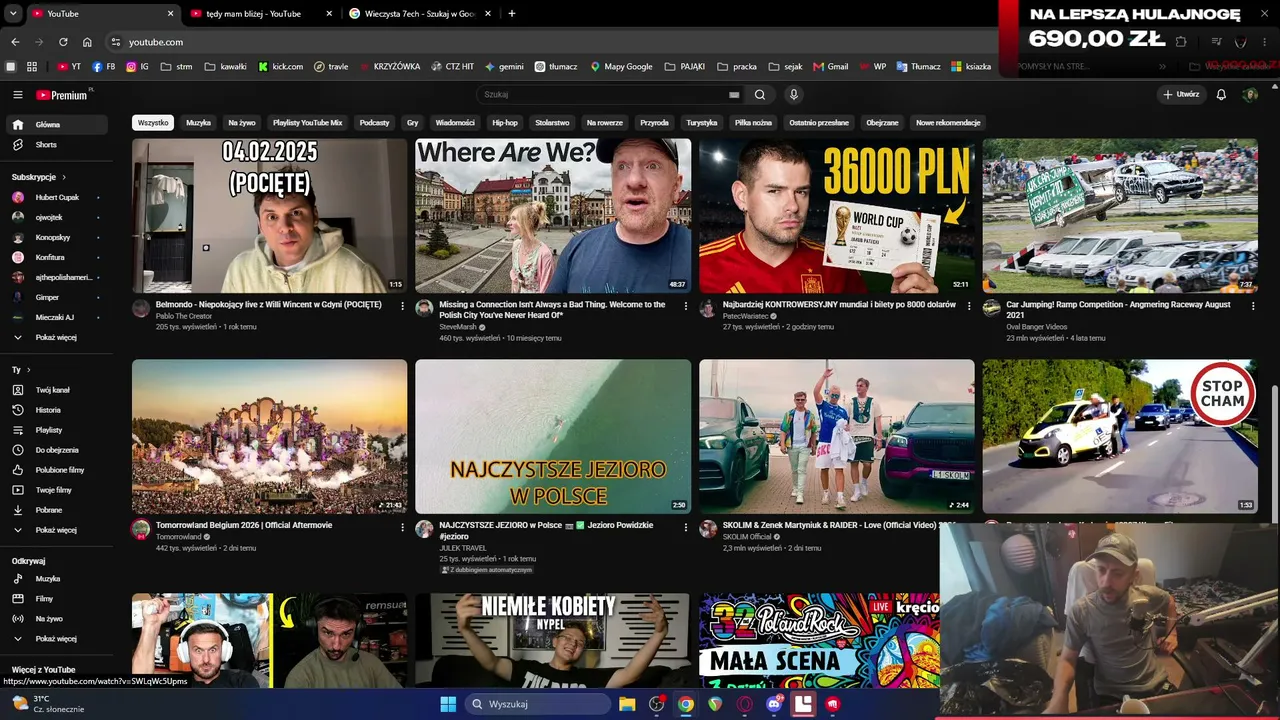Screen dimensions: 1280x720
Task: Open options menu for Car Jumping video
Action: [x=1253, y=306]
